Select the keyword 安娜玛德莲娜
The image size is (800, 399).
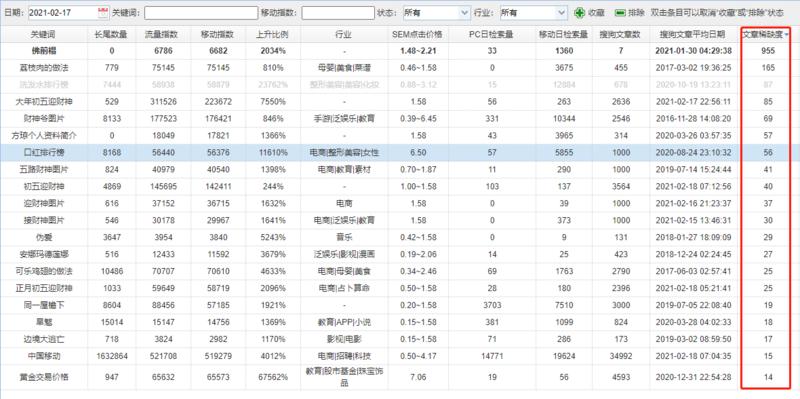pos(43,255)
